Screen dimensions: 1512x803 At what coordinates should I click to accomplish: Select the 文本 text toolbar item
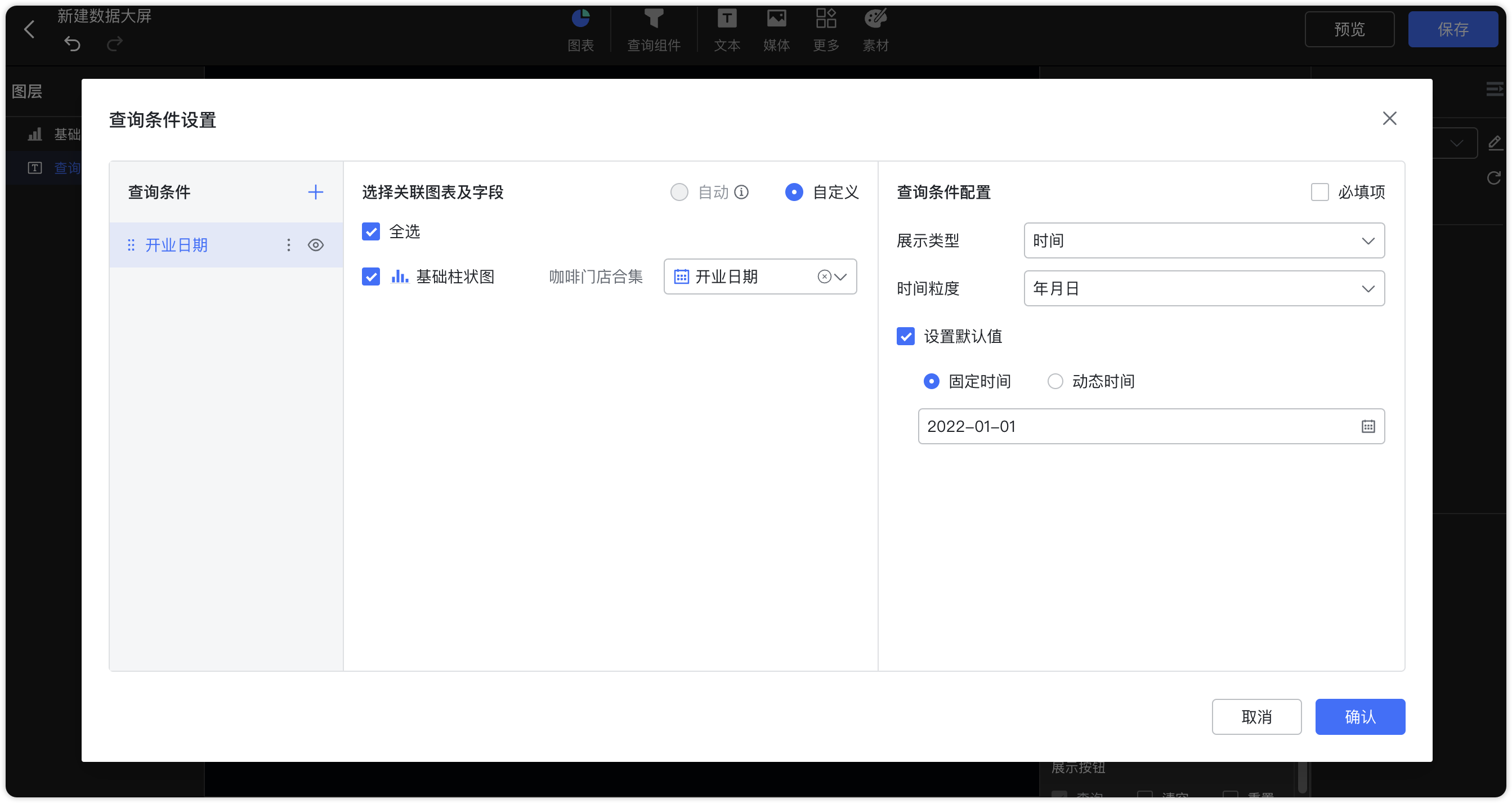tap(727, 30)
